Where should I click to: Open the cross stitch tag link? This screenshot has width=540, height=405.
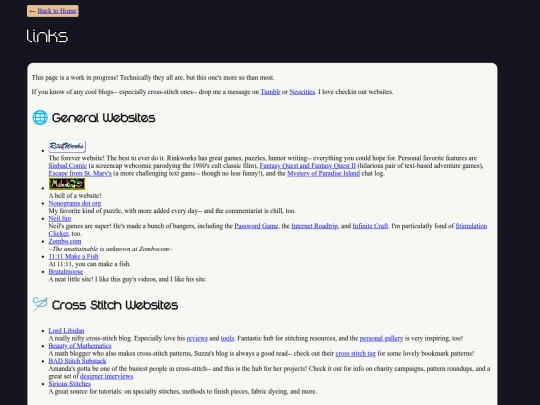[355, 353]
